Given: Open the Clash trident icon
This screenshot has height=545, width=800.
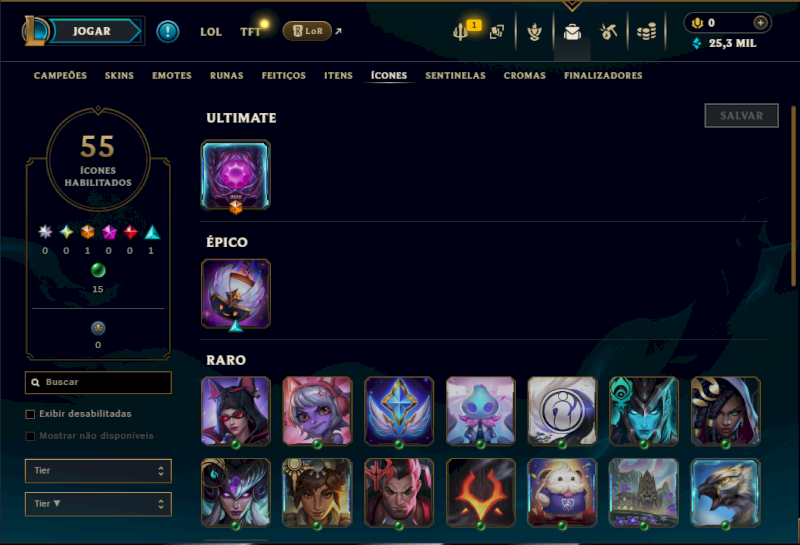Looking at the screenshot, I should point(460,32).
